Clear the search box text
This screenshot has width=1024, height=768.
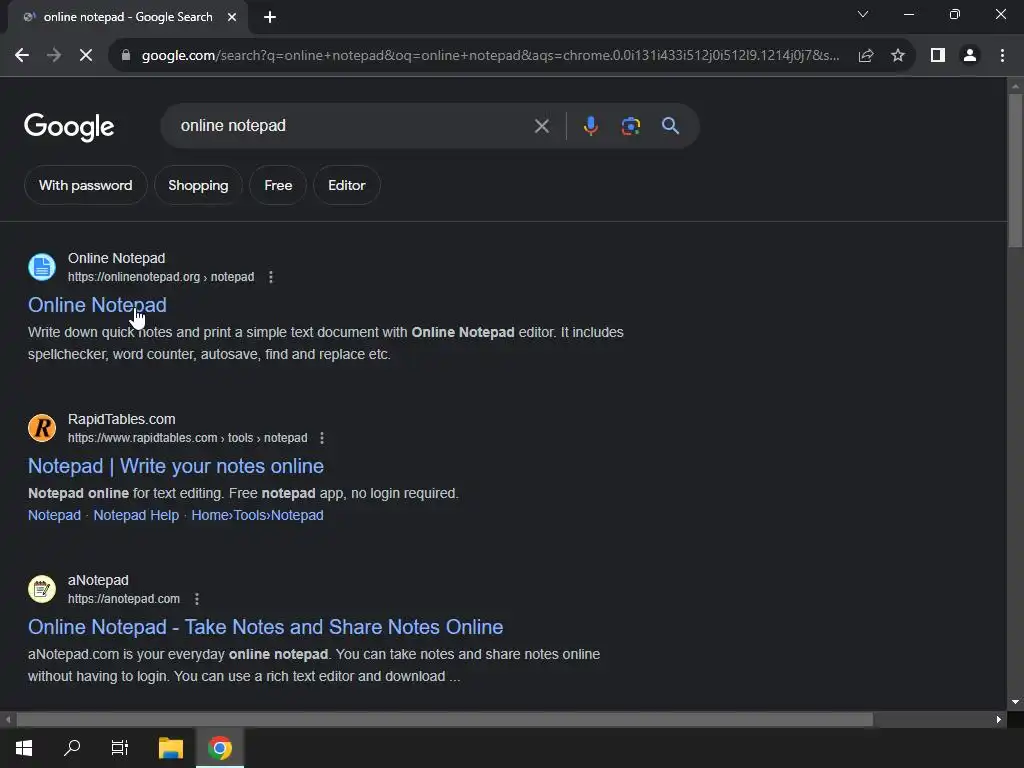541,126
